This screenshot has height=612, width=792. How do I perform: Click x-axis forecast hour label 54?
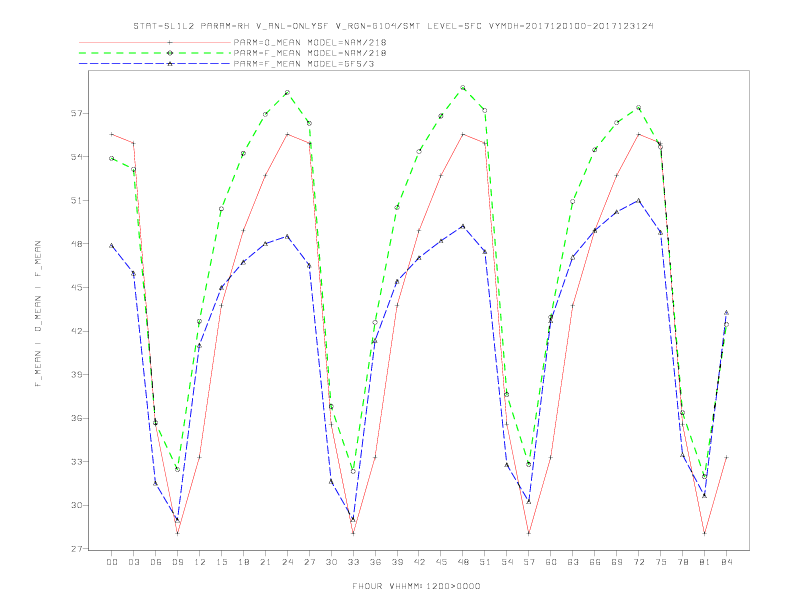507,562
